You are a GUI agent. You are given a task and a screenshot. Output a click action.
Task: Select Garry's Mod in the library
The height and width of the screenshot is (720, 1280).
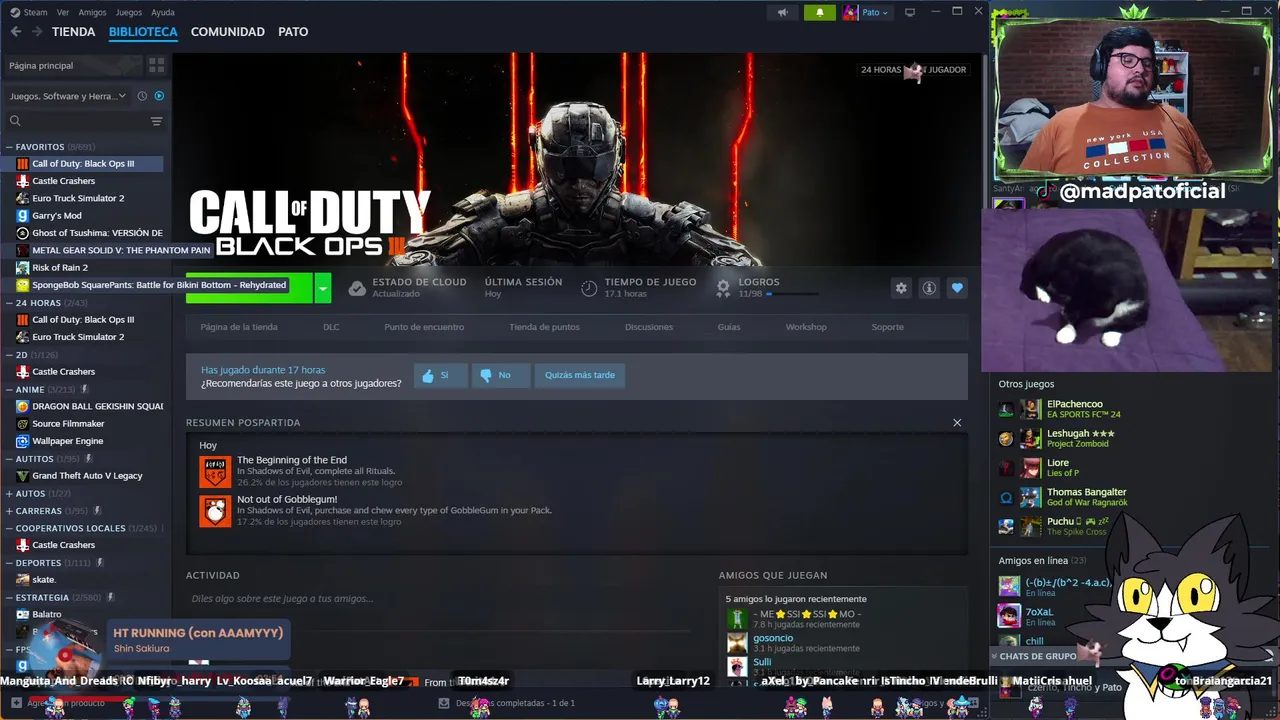(x=56, y=215)
